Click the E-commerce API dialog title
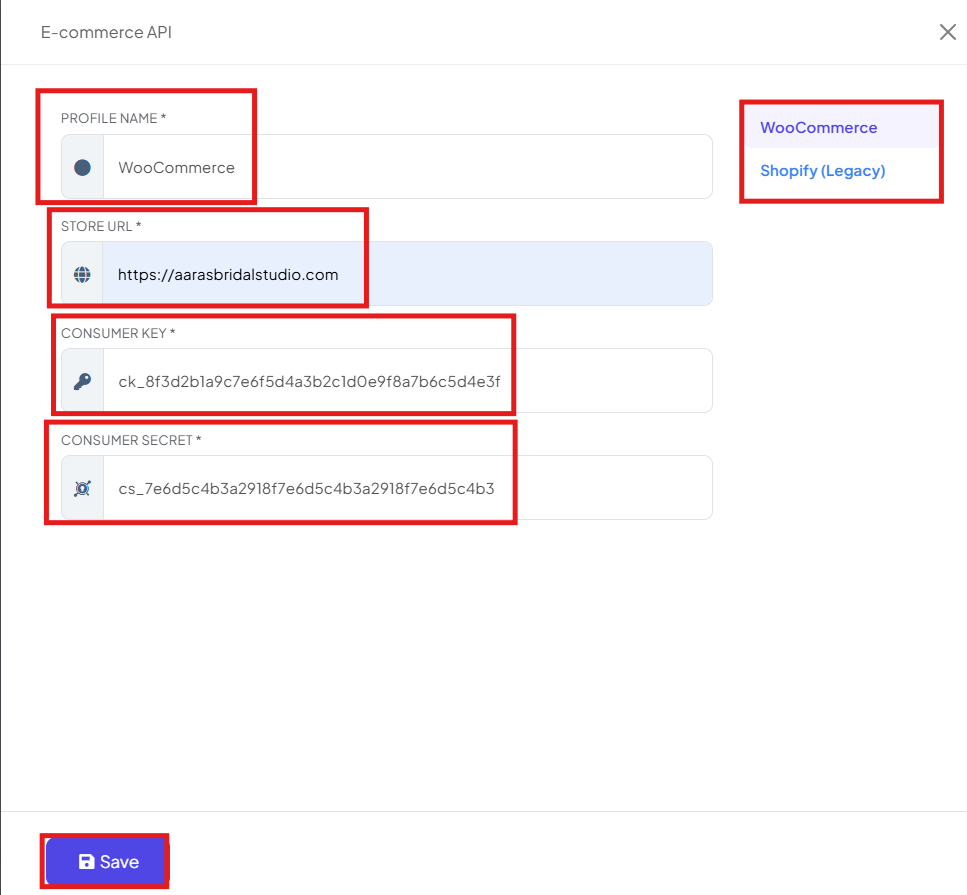 106,32
